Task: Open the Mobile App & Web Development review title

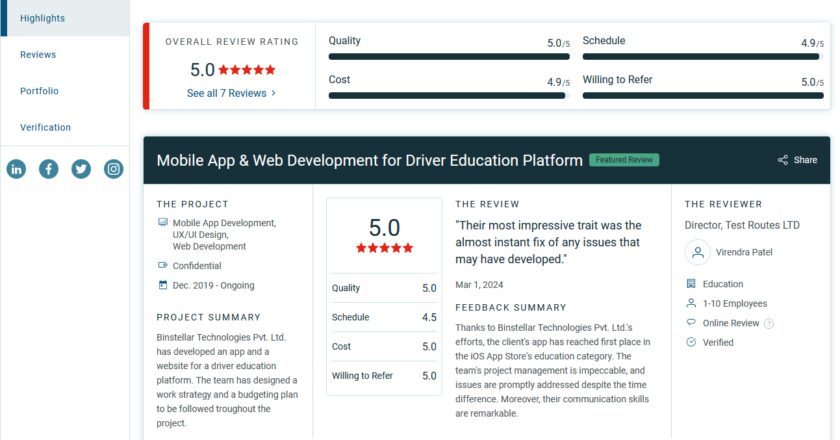Action: pos(370,160)
